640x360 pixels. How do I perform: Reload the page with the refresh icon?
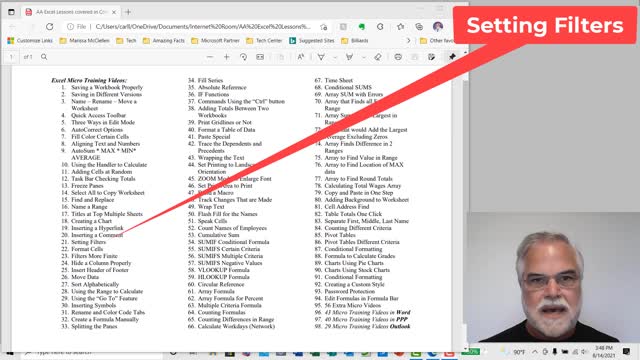[x=49, y=27]
